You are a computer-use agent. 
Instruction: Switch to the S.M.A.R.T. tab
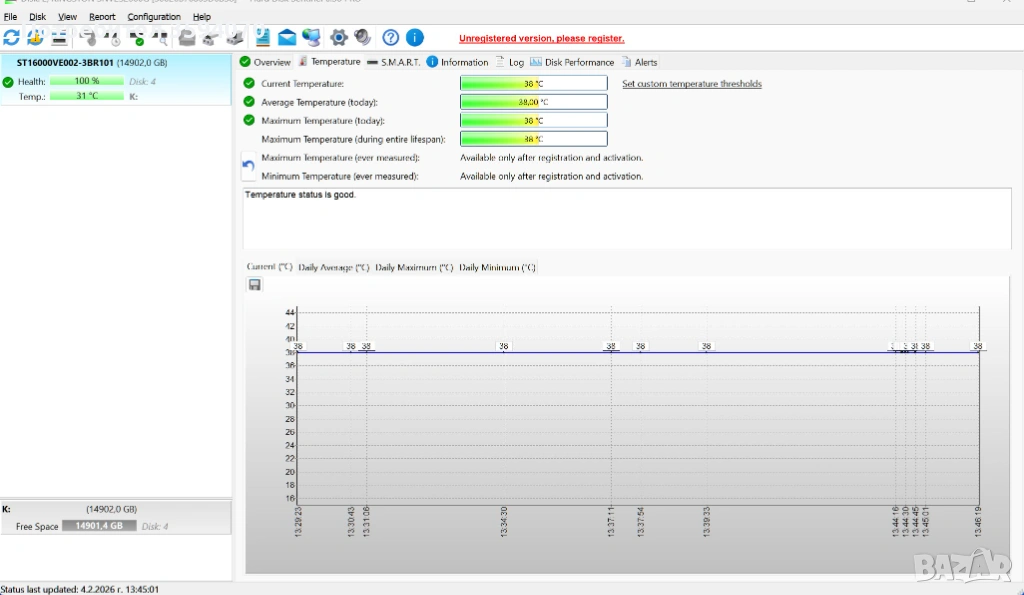coord(397,62)
